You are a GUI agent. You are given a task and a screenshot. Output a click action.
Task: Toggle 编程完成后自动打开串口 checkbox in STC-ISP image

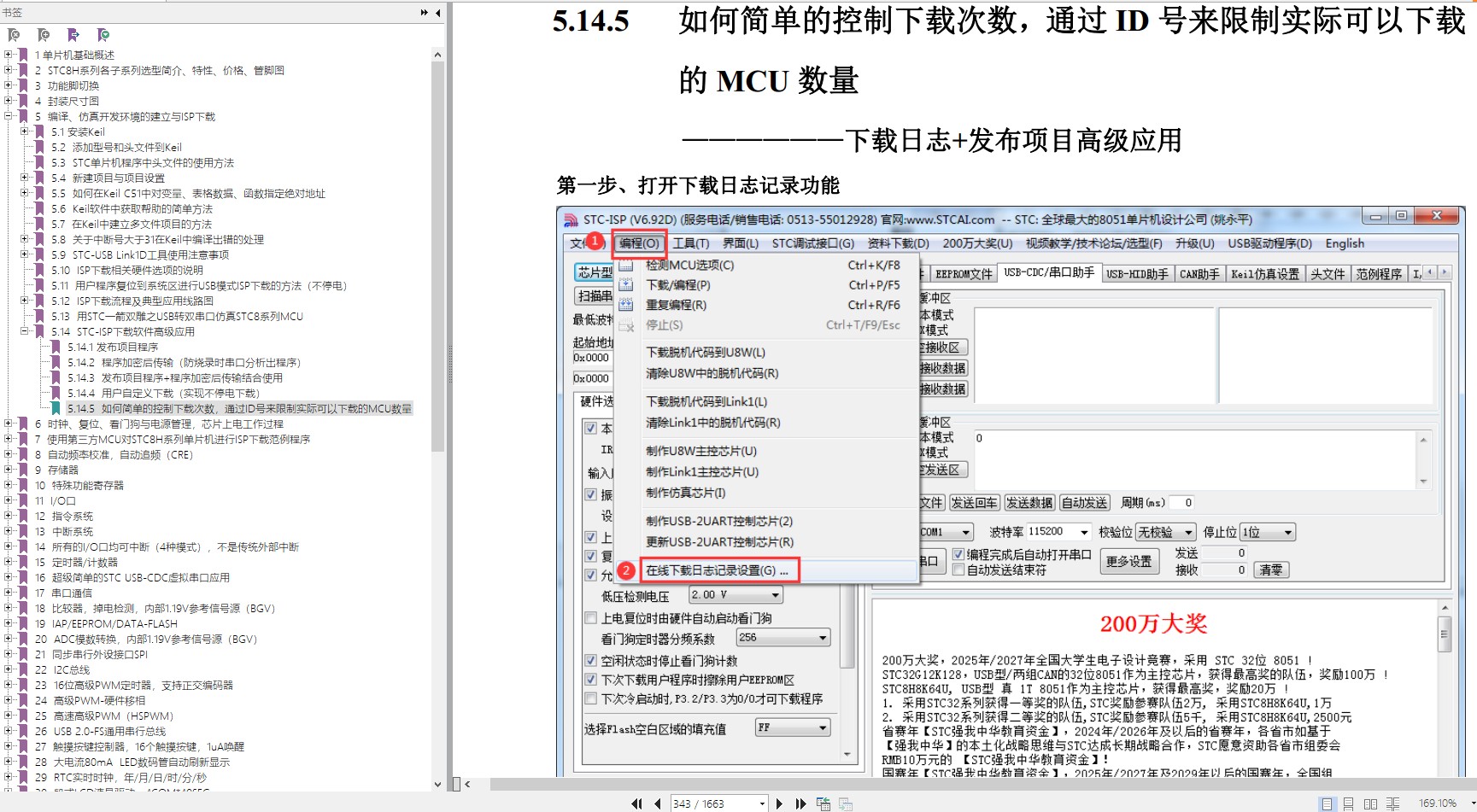click(958, 554)
